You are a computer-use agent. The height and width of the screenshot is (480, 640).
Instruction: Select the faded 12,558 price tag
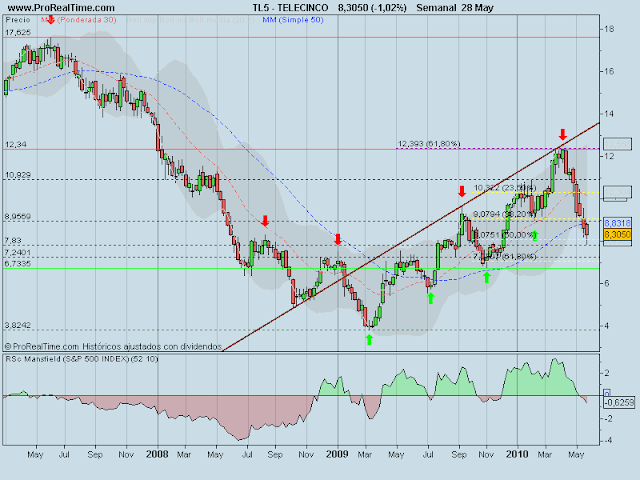pos(617,144)
